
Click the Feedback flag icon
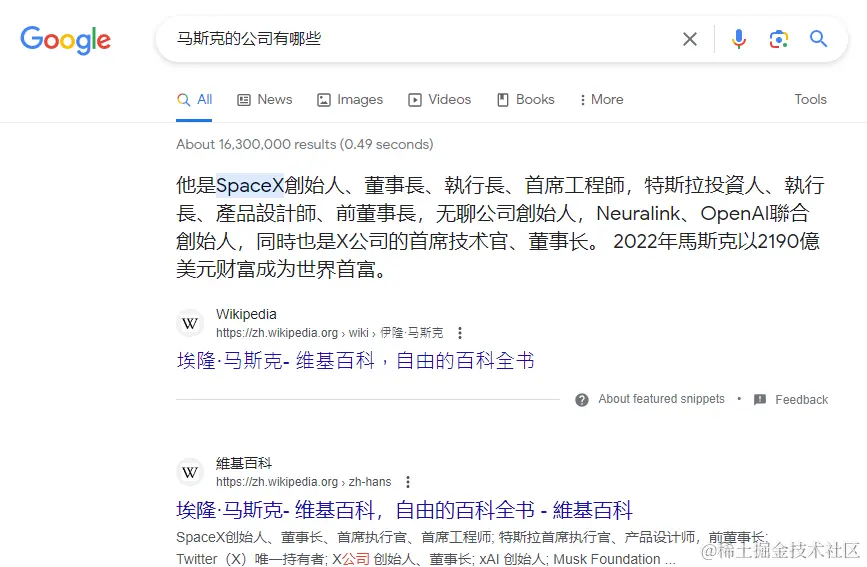760,399
